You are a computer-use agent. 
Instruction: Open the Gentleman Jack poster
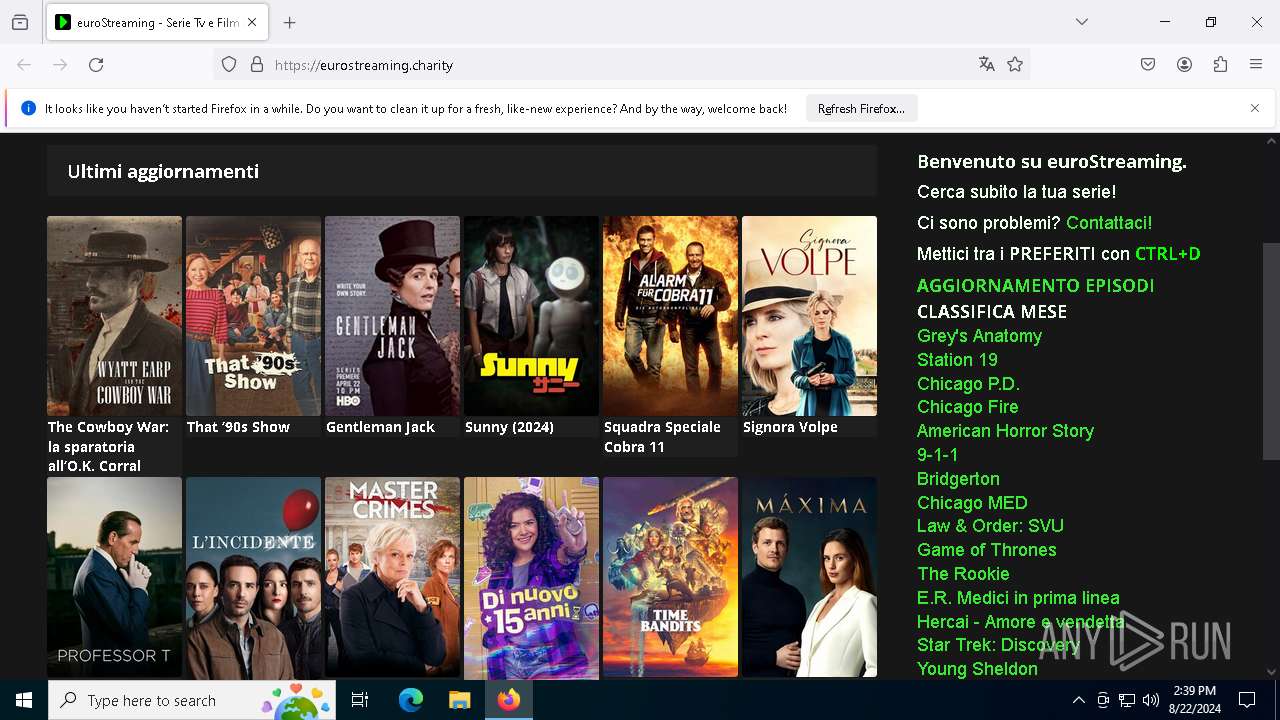pos(392,316)
